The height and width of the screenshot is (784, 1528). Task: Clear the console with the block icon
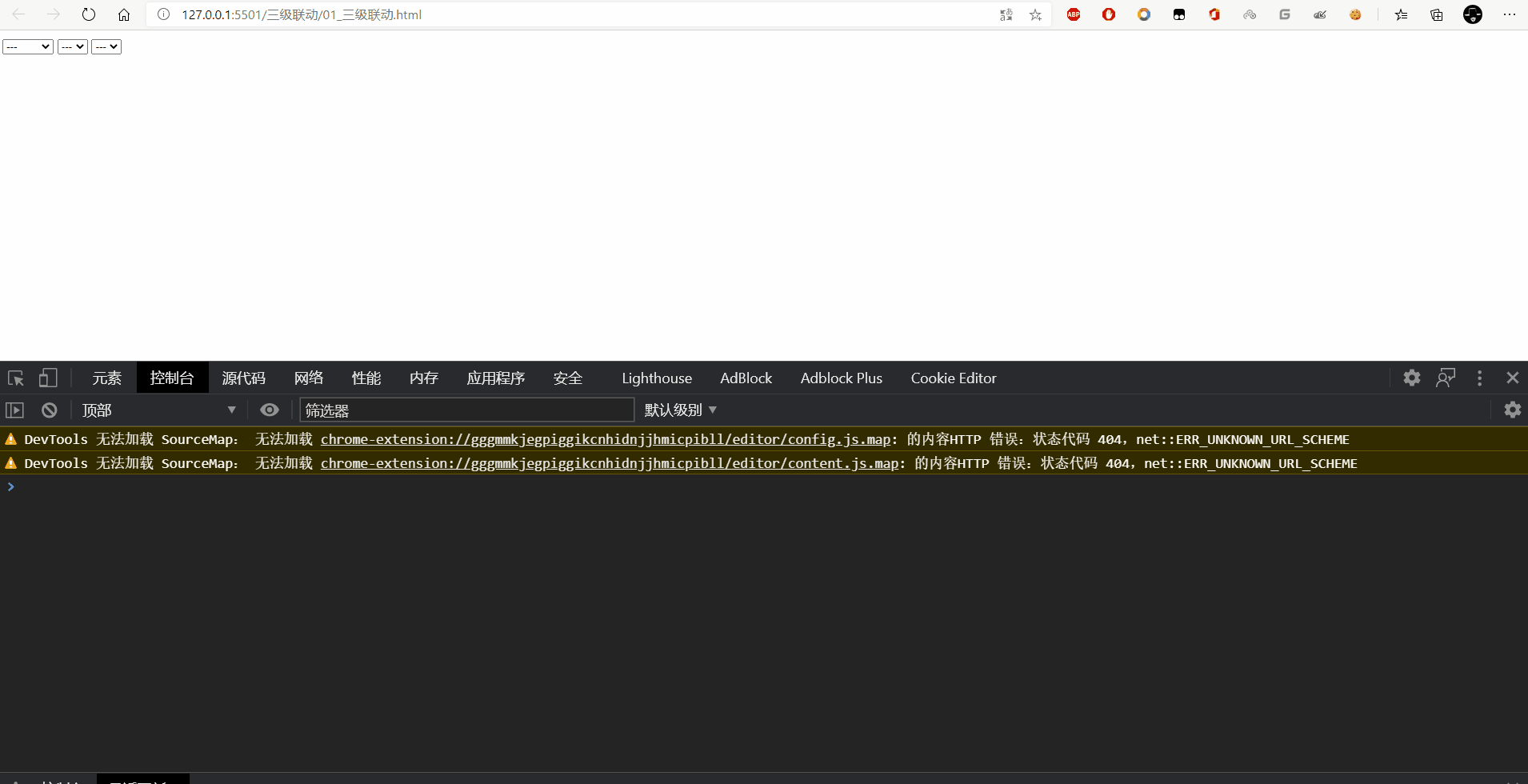coord(50,410)
